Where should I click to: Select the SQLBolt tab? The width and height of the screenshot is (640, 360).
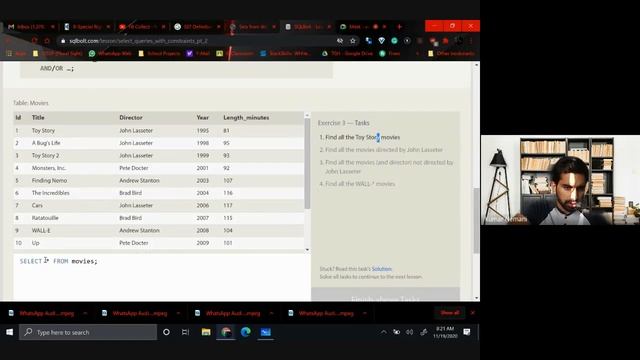(307, 27)
